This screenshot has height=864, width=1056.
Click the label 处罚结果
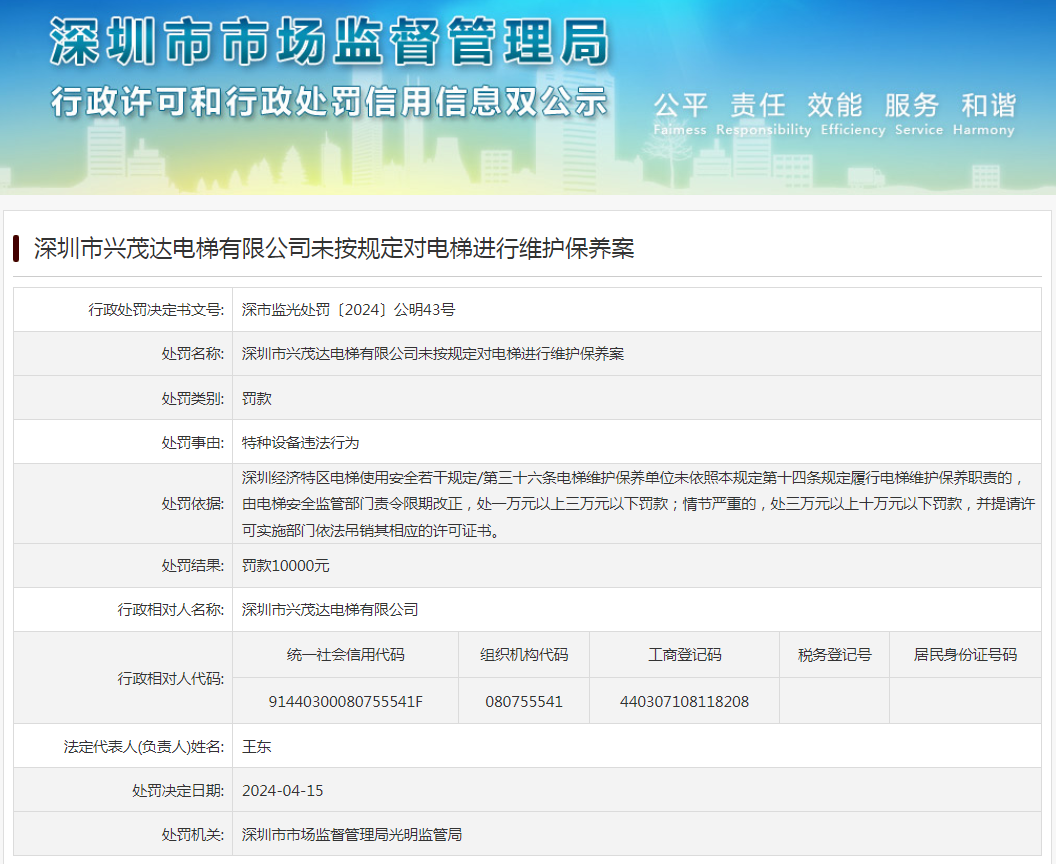coord(193,566)
